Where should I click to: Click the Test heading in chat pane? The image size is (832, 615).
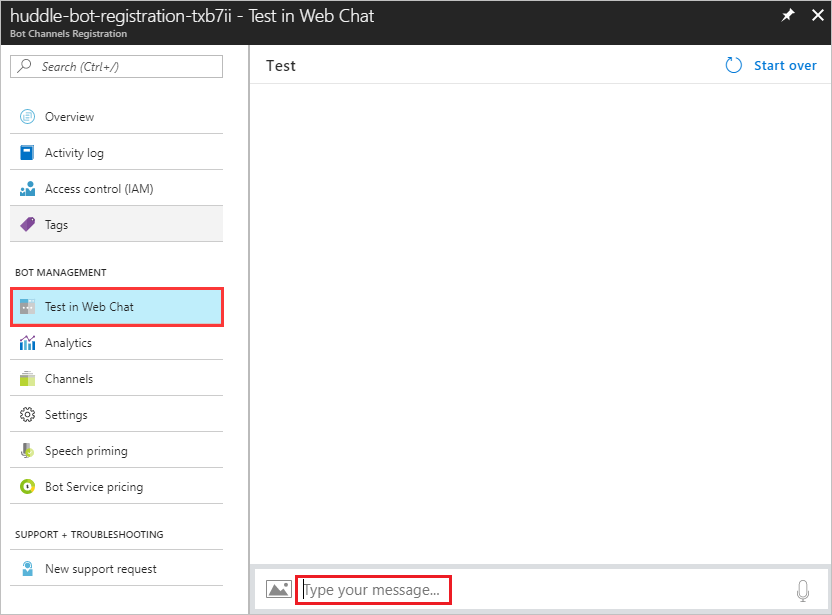pyautogui.click(x=280, y=65)
